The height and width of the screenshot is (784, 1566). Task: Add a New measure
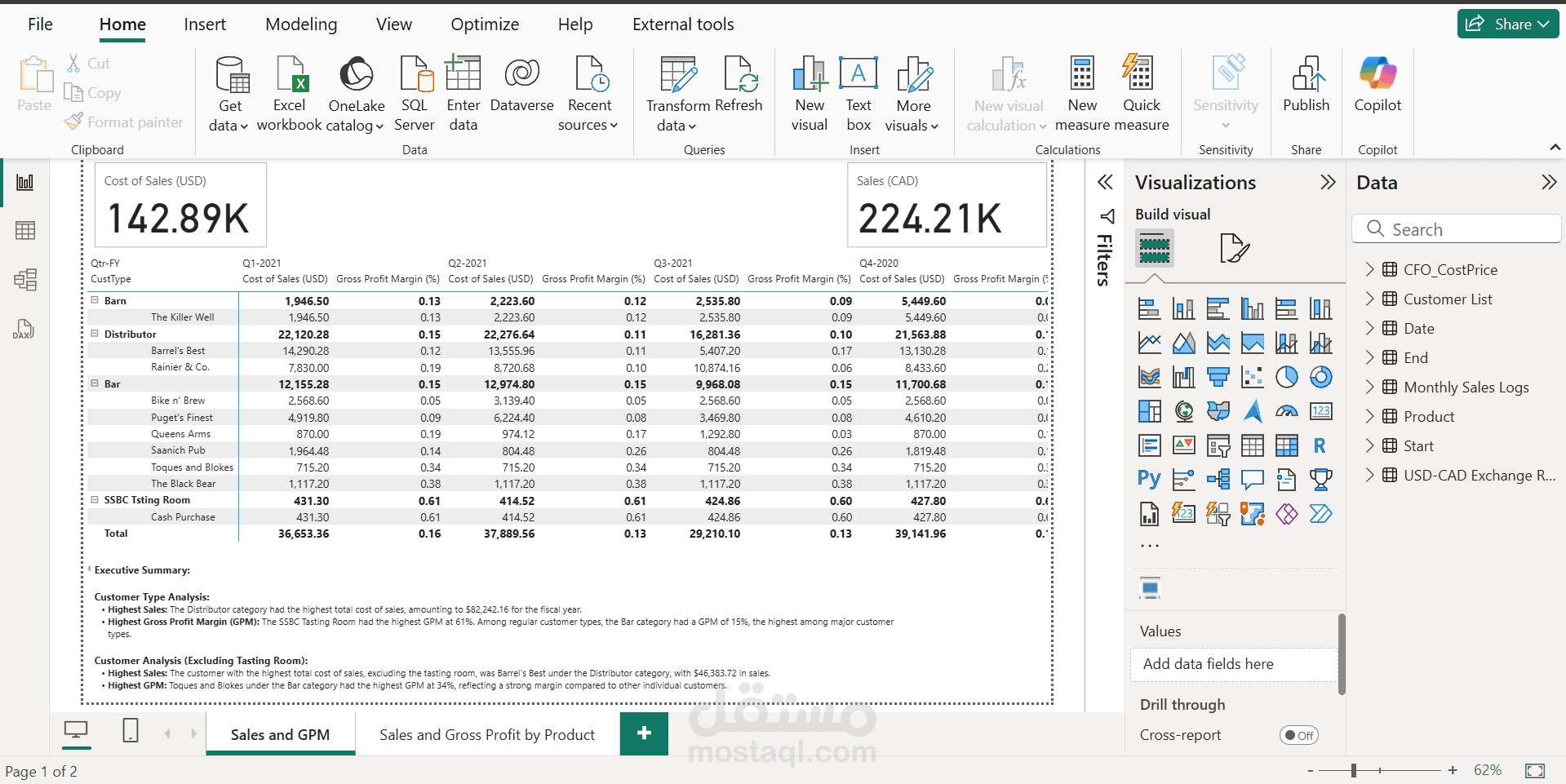click(x=1082, y=94)
